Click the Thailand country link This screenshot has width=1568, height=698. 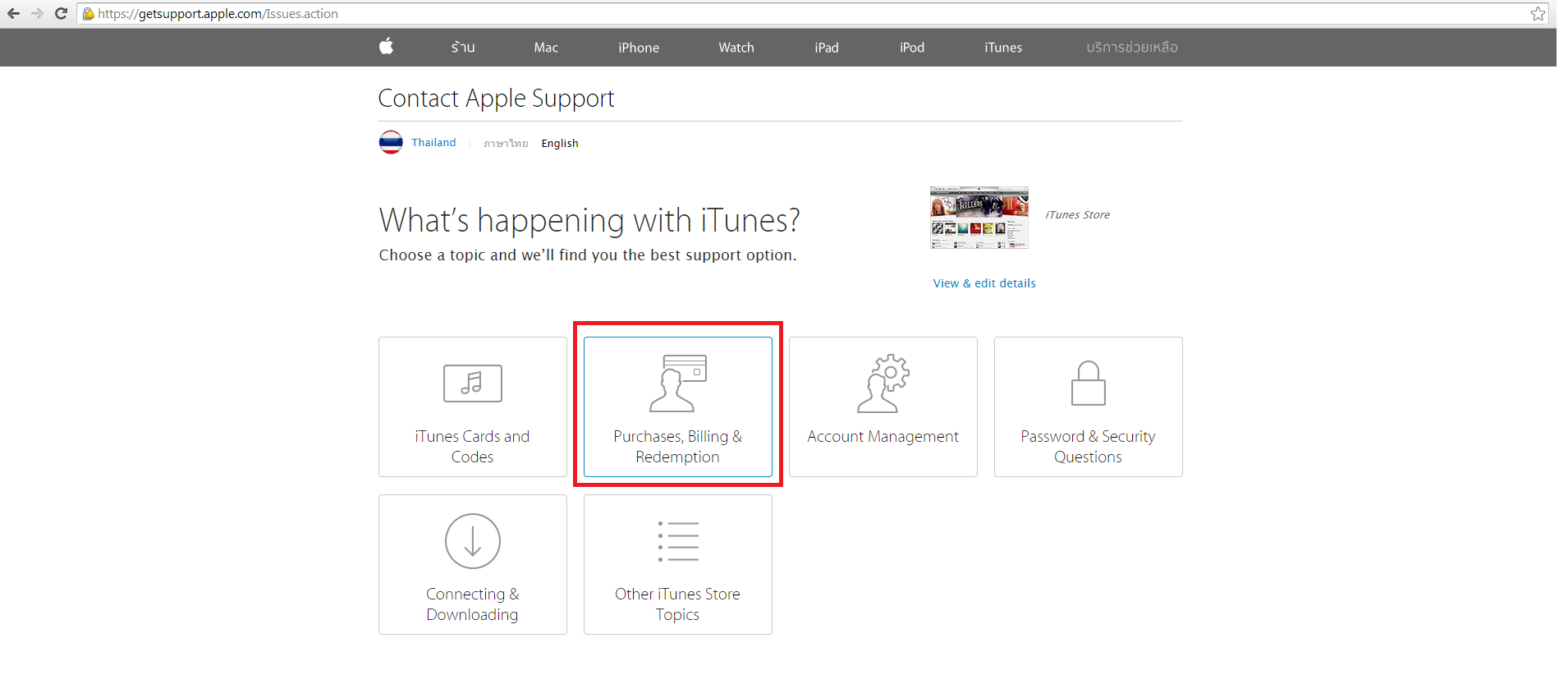433,143
